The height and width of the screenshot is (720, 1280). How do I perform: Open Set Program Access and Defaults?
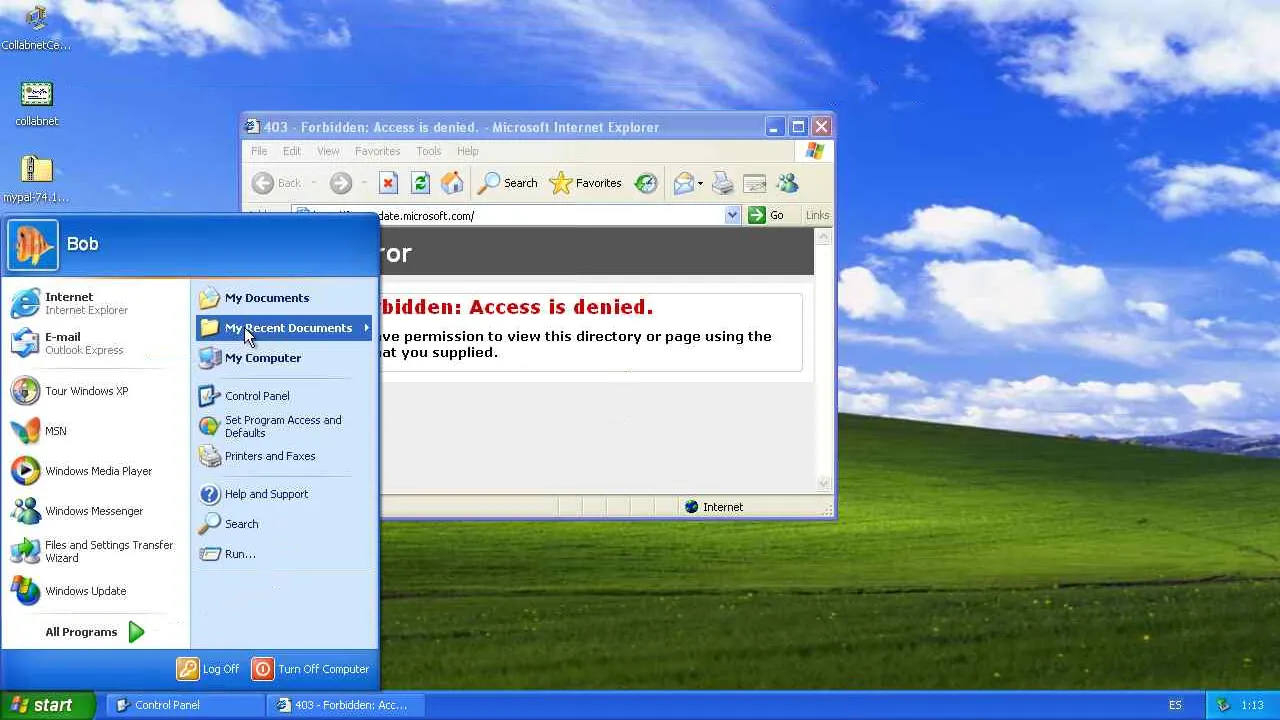(284, 426)
